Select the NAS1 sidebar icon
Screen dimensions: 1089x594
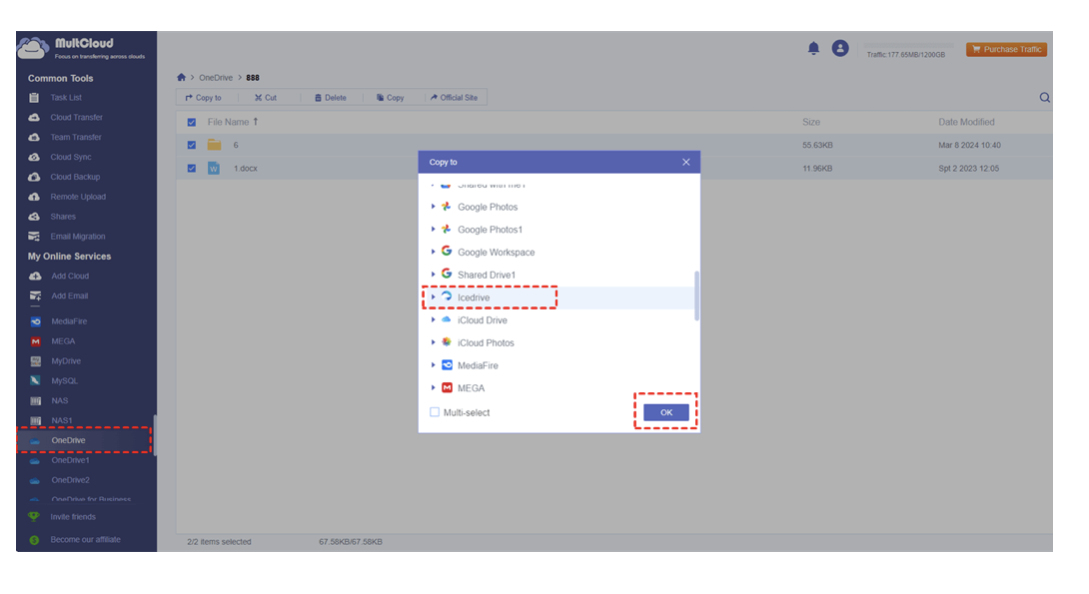[35, 420]
